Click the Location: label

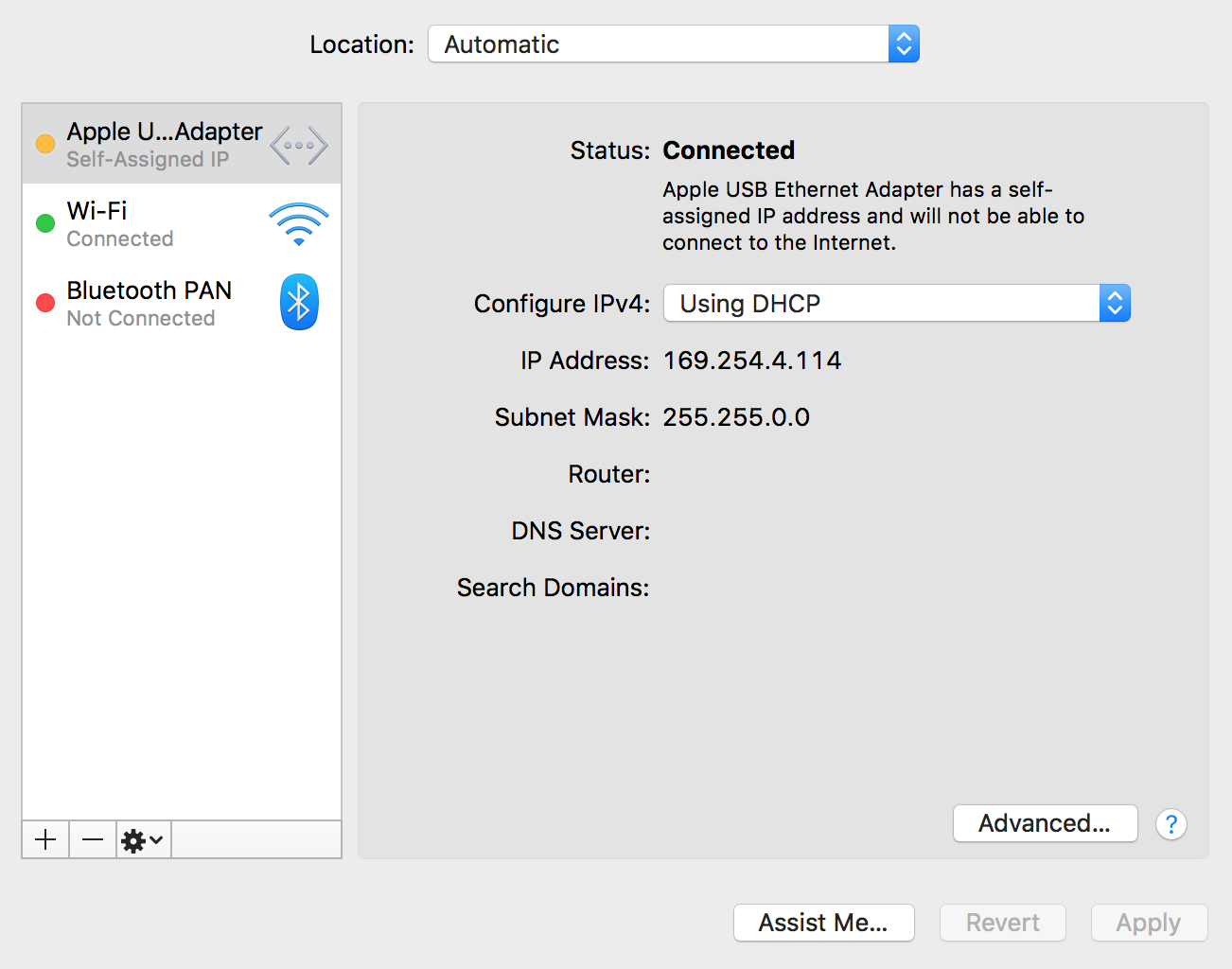click(362, 44)
